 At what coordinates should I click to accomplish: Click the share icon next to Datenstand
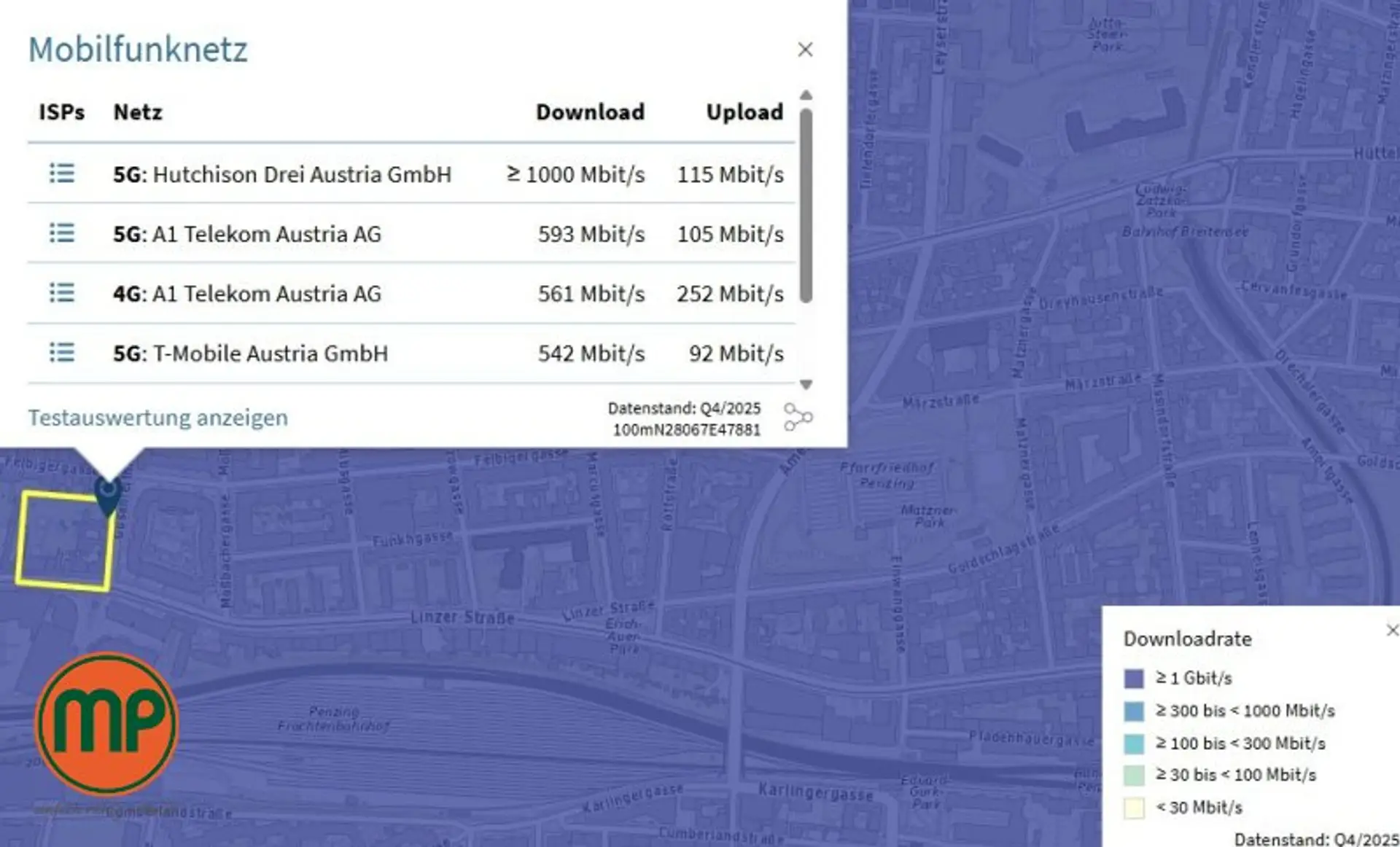coord(798,417)
